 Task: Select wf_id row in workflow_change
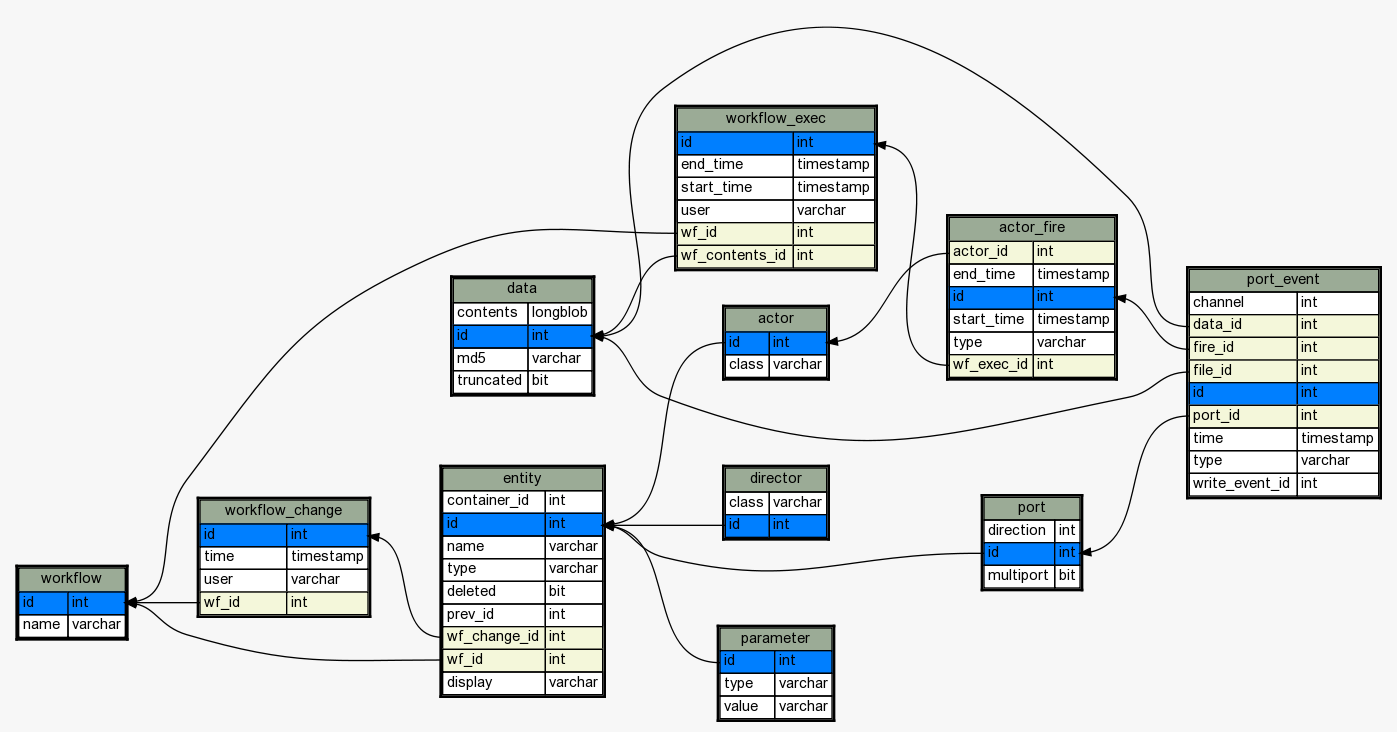[284, 603]
